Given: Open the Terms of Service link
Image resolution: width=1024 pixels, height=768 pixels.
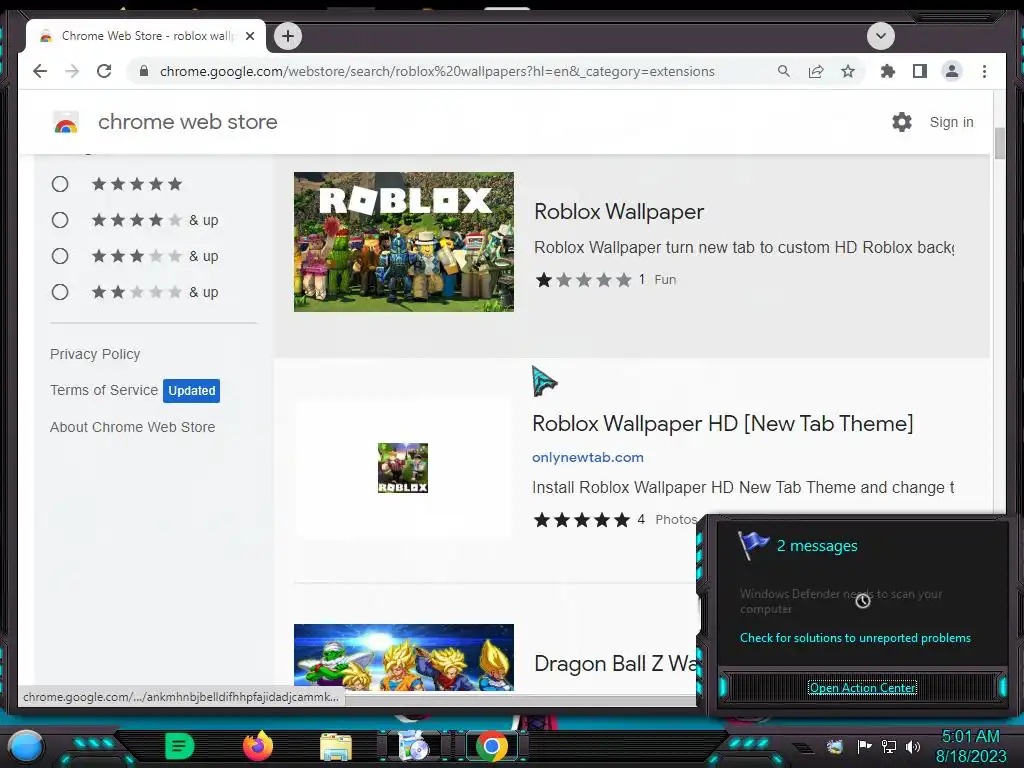Looking at the screenshot, I should 104,390.
